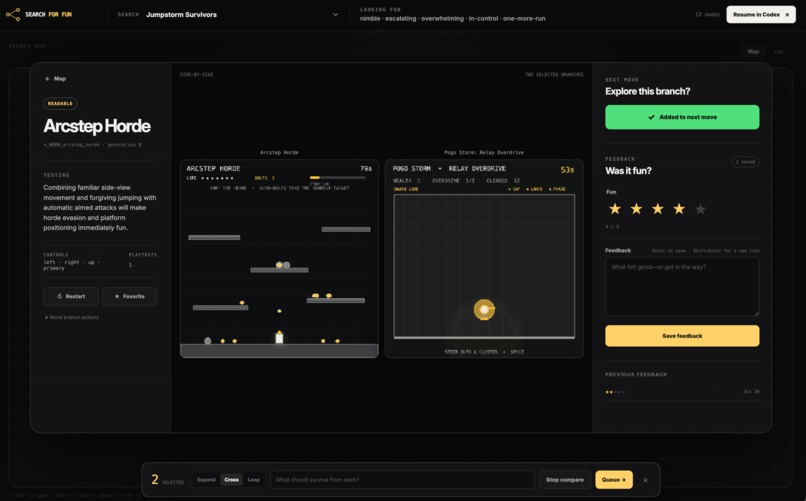This screenshot has width=806, height=501.
Task: Click the '12 nodes' counter text
Action: 707,14
